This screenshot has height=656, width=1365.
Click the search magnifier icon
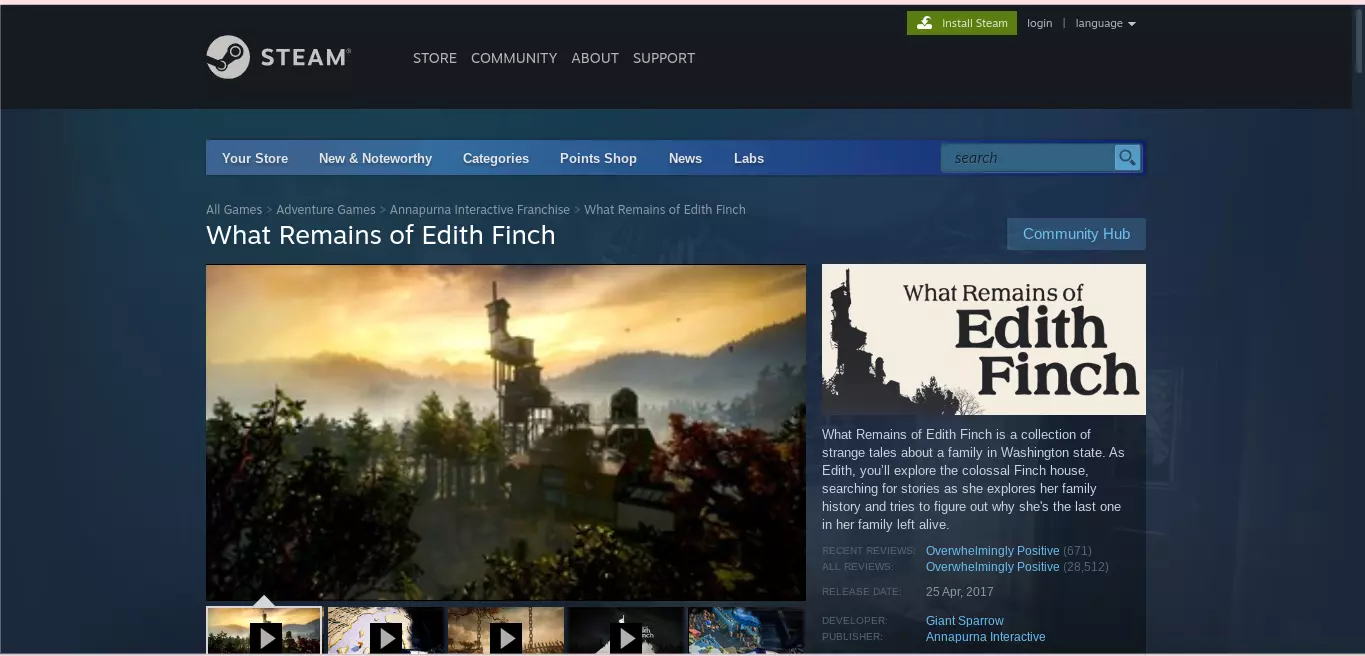point(1127,158)
